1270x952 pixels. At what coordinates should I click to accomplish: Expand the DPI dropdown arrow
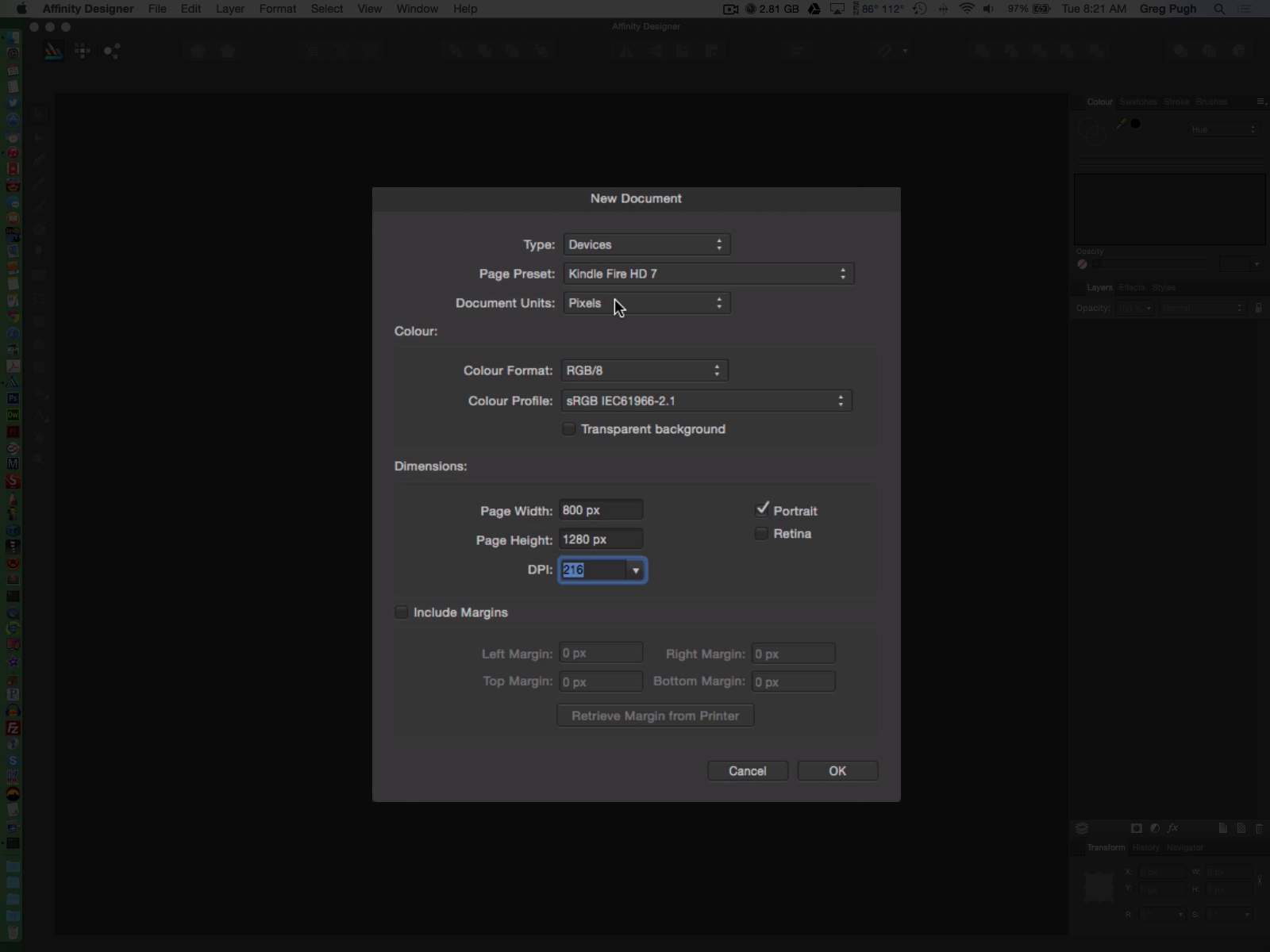636,570
